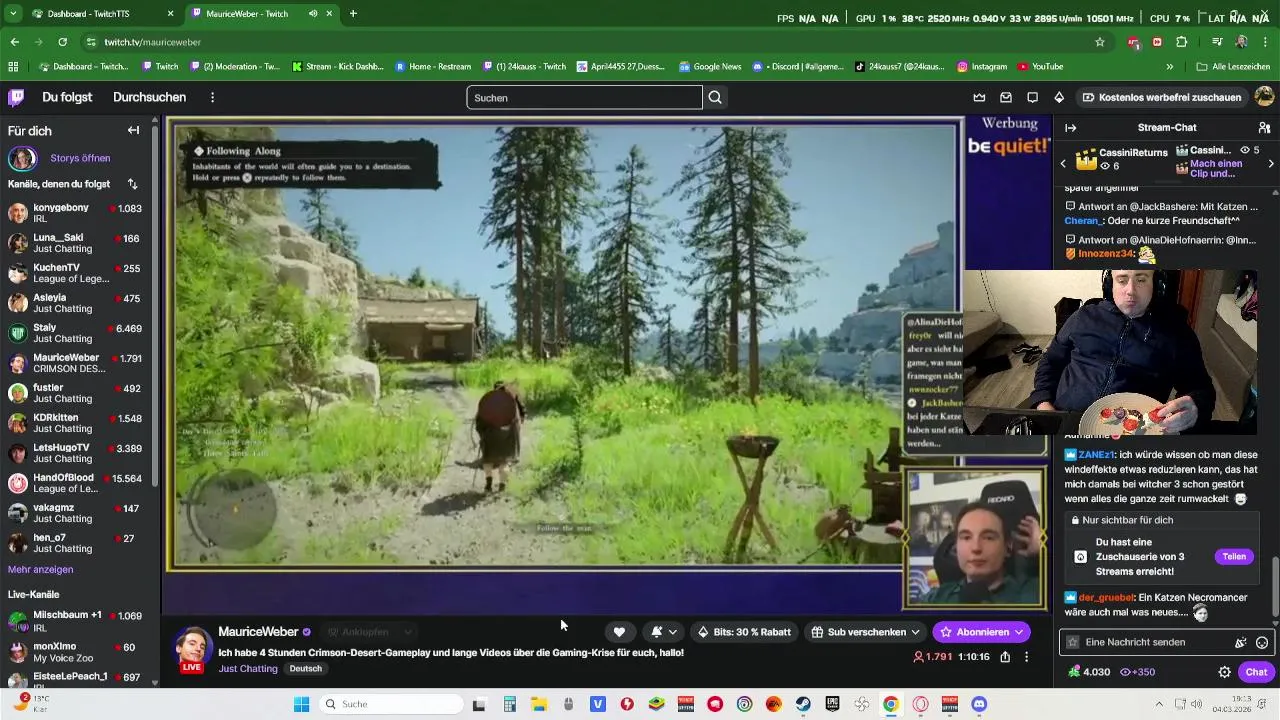Show more bookmarks with chevron
The height and width of the screenshot is (720, 1280).
(1169, 67)
